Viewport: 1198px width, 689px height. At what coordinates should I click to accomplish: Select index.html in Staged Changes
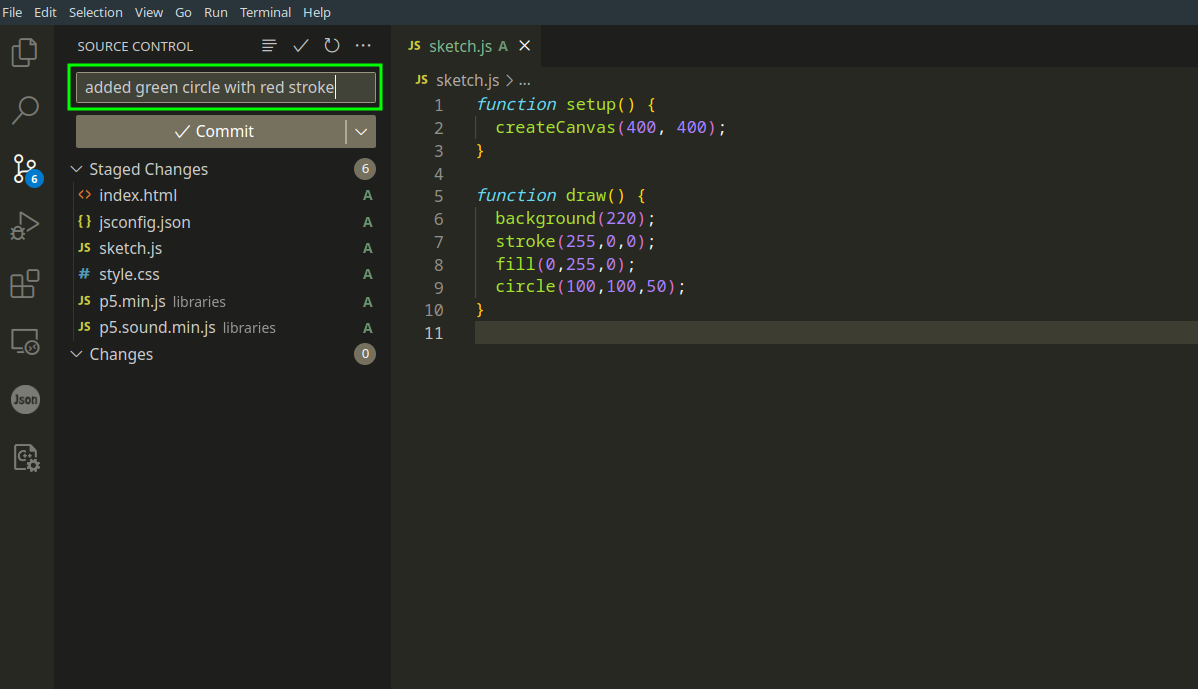138,195
